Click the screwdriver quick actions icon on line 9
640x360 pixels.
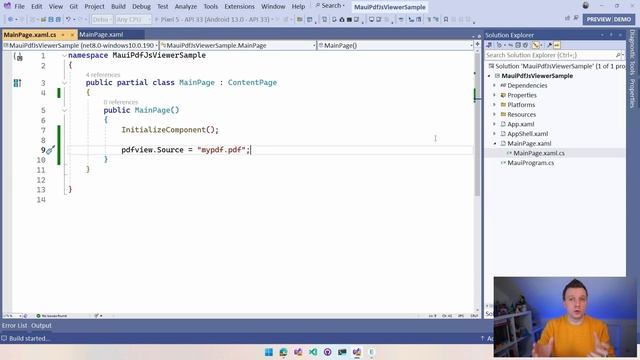click(x=50, y=150)
